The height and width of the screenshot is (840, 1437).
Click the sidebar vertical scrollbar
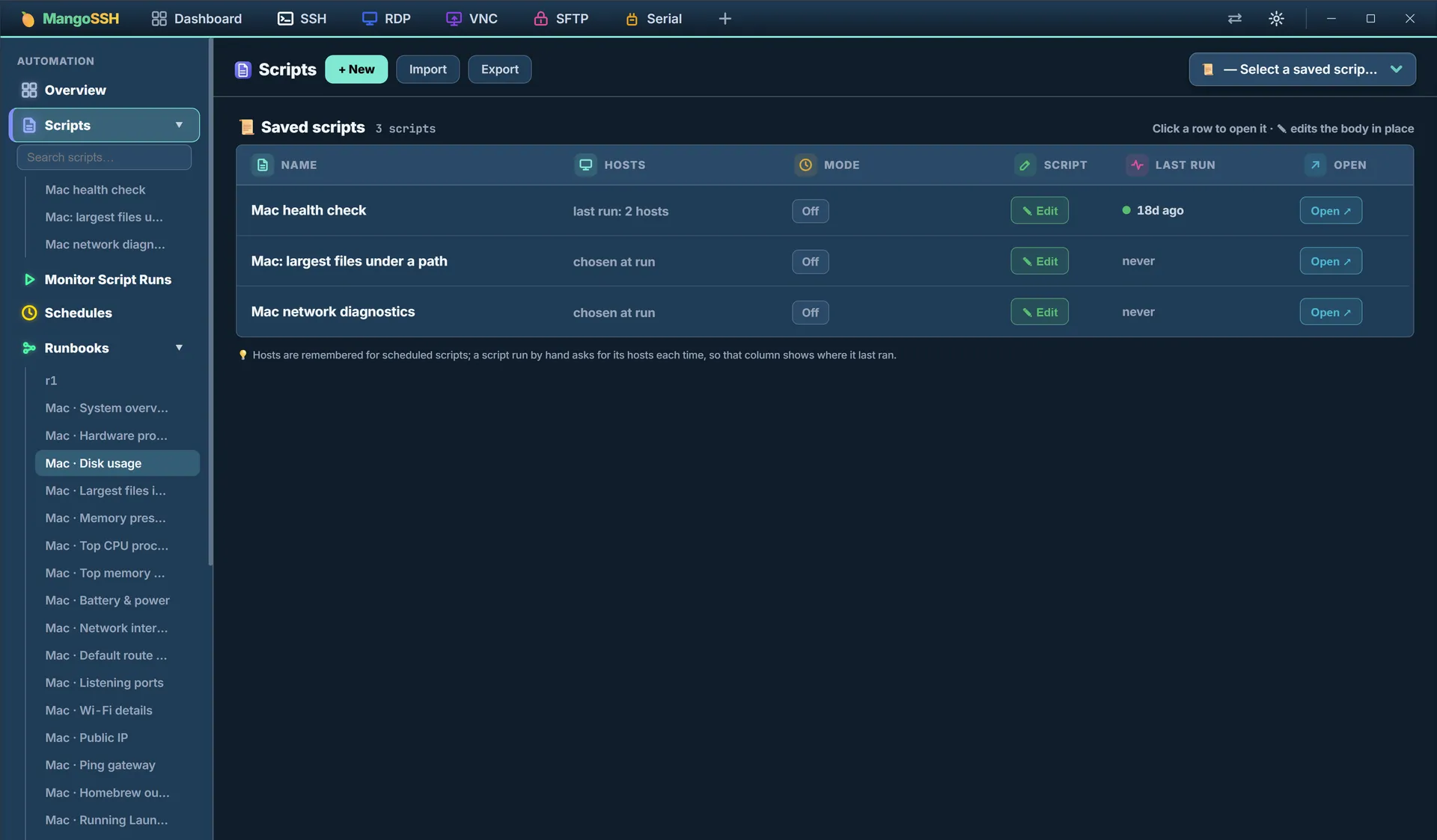click(x=211, y=303)
